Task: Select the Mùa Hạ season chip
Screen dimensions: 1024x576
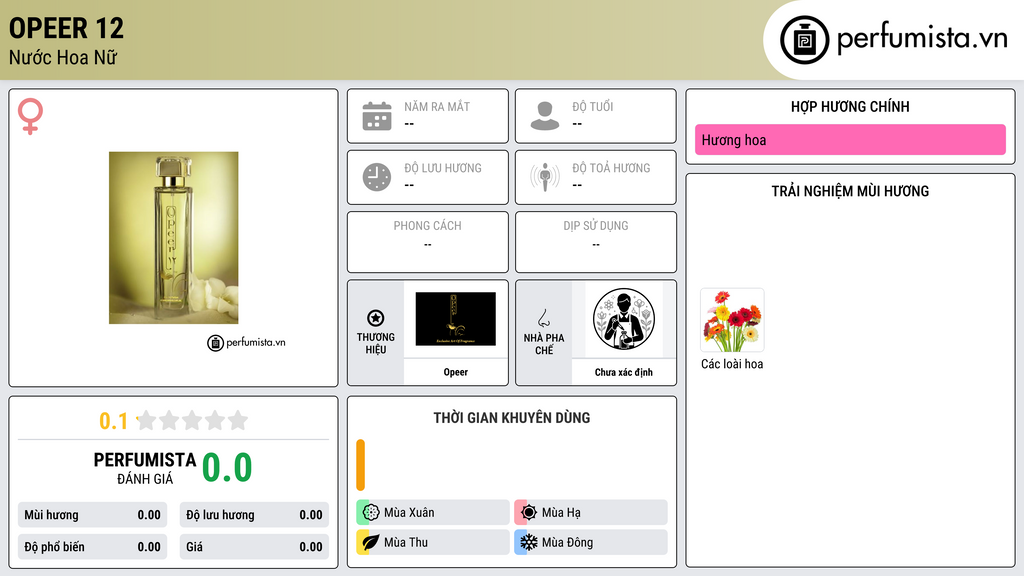Action: point(591,513)
